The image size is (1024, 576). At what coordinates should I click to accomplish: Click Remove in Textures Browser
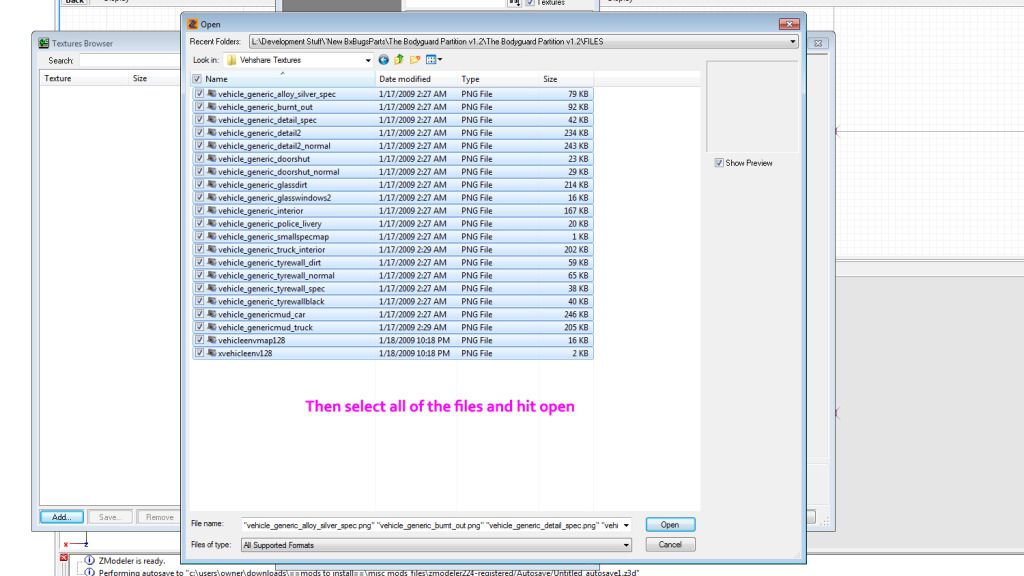159,517
